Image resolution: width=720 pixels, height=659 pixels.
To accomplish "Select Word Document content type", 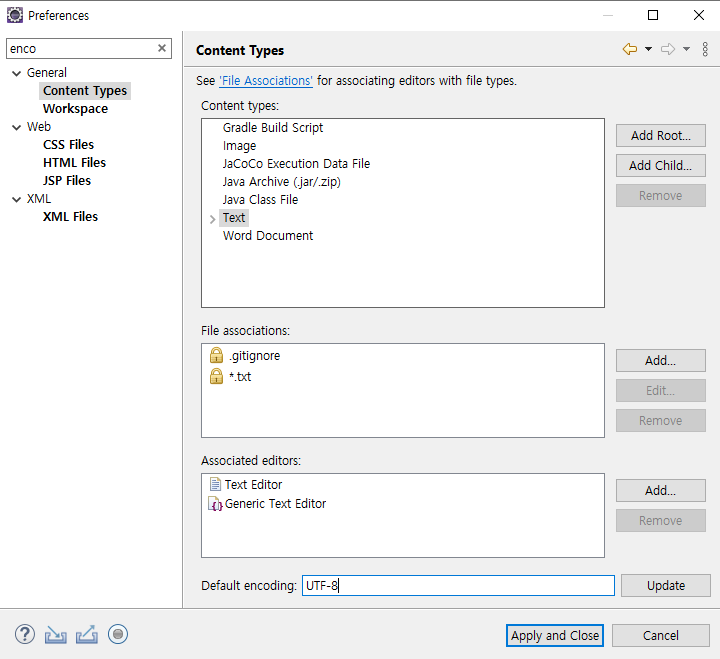I will click(268, 235).
